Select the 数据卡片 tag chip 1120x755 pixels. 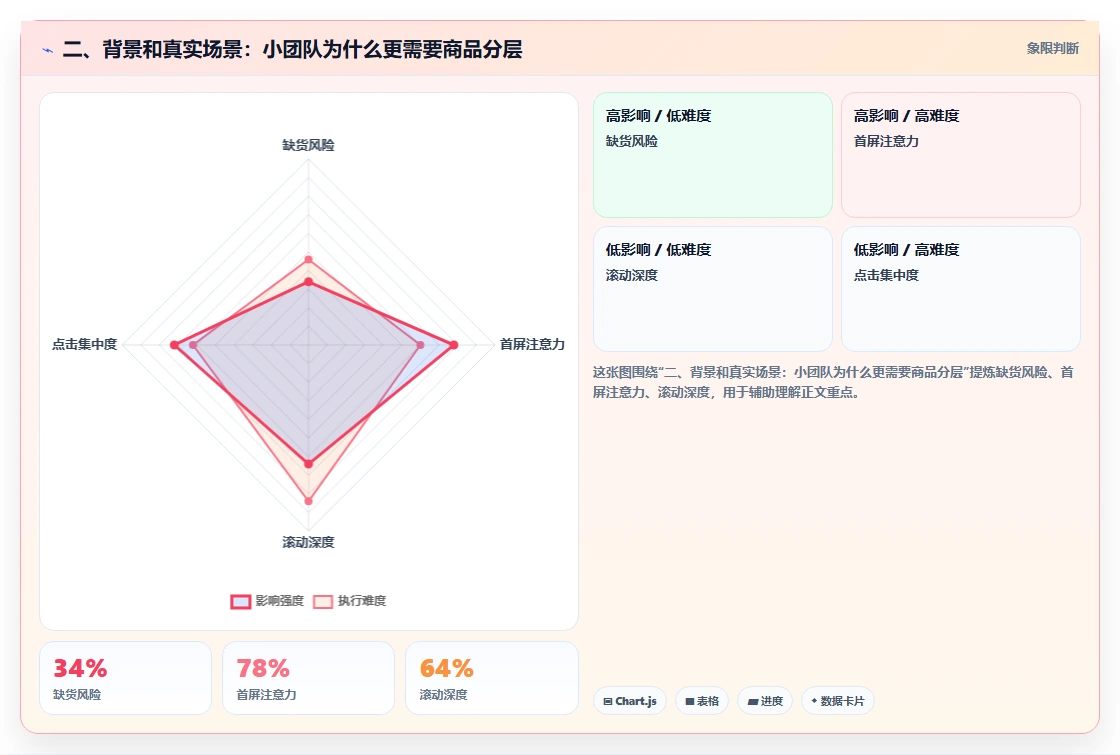[838, 701]
